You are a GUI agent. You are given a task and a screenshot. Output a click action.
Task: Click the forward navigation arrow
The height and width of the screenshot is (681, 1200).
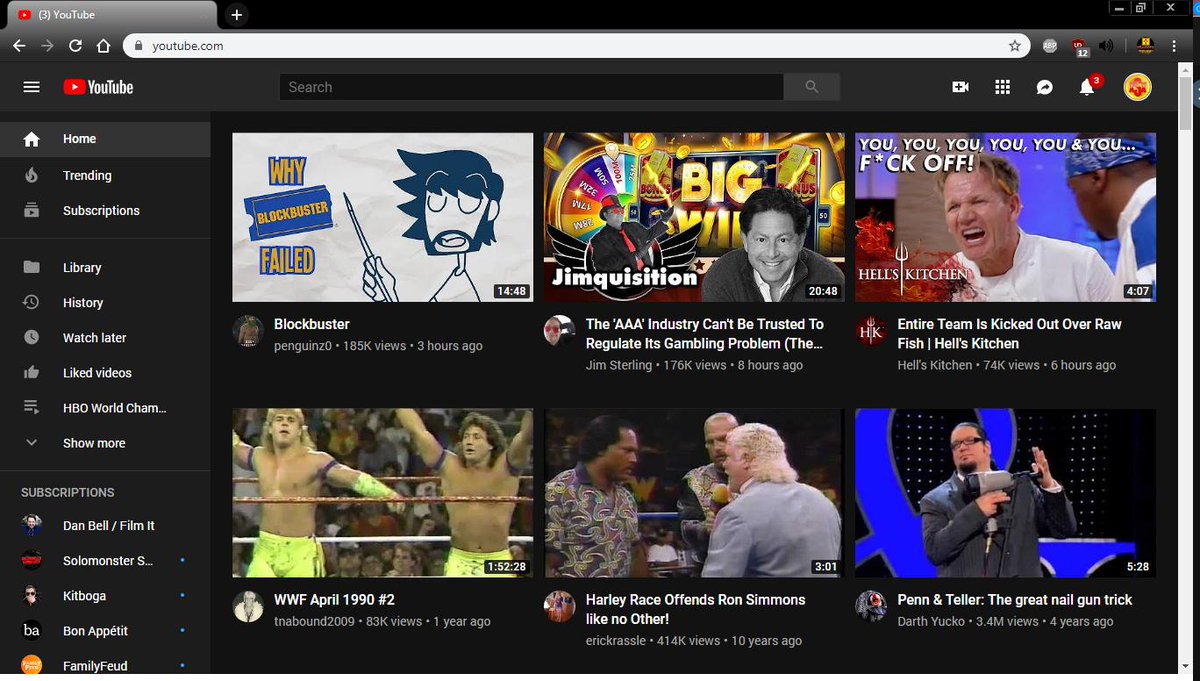click(47, 46)
